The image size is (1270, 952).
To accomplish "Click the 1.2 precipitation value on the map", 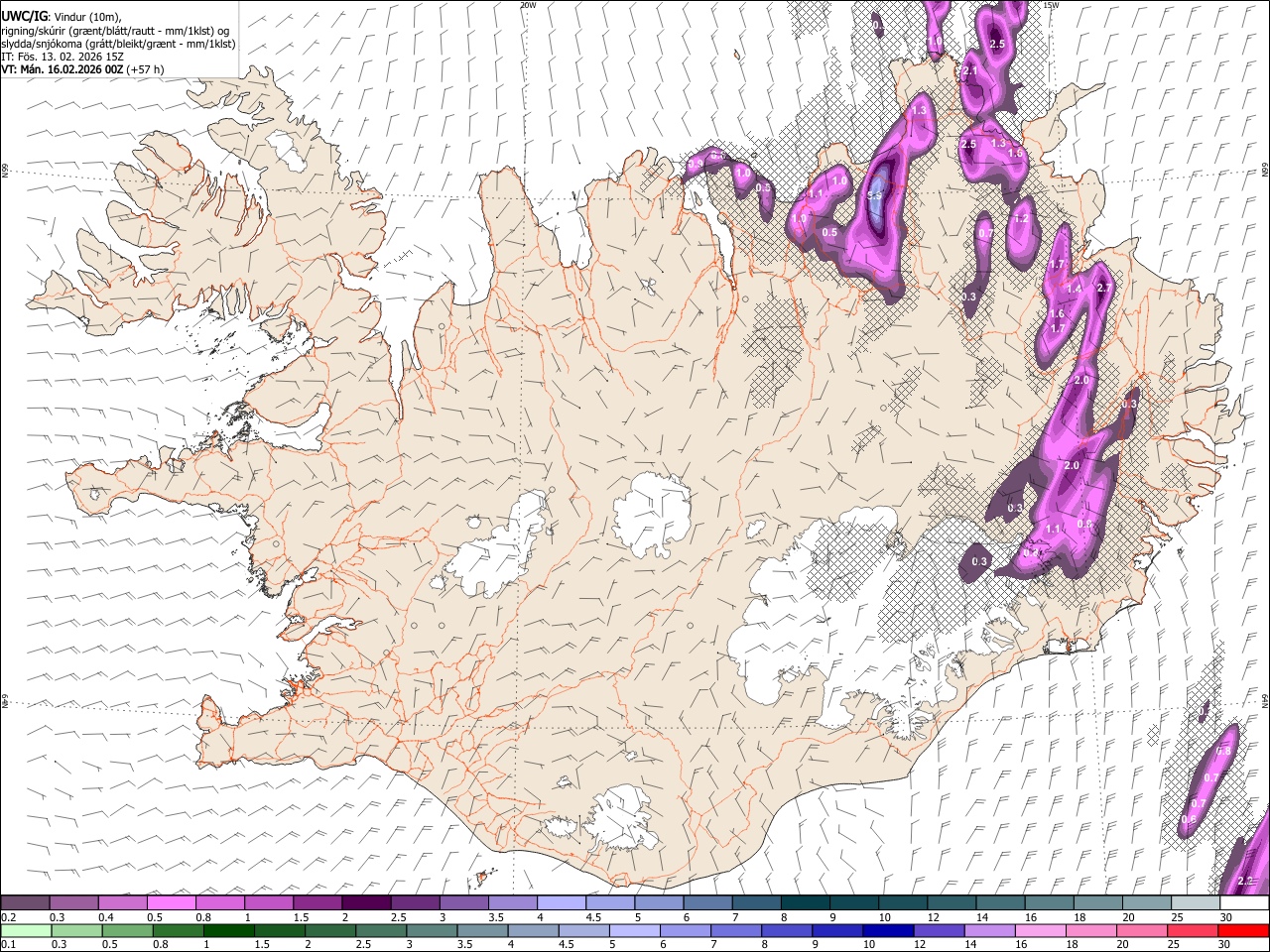I will coord(1020,219).
